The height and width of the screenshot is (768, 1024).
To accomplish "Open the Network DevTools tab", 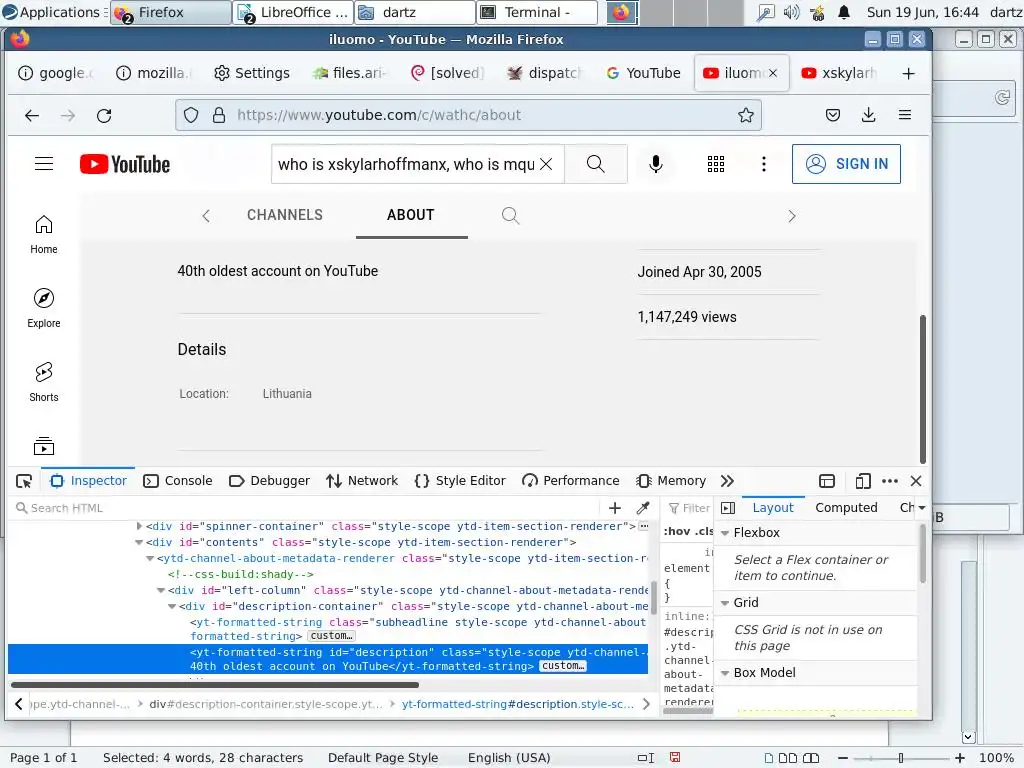I will [362, 481].
